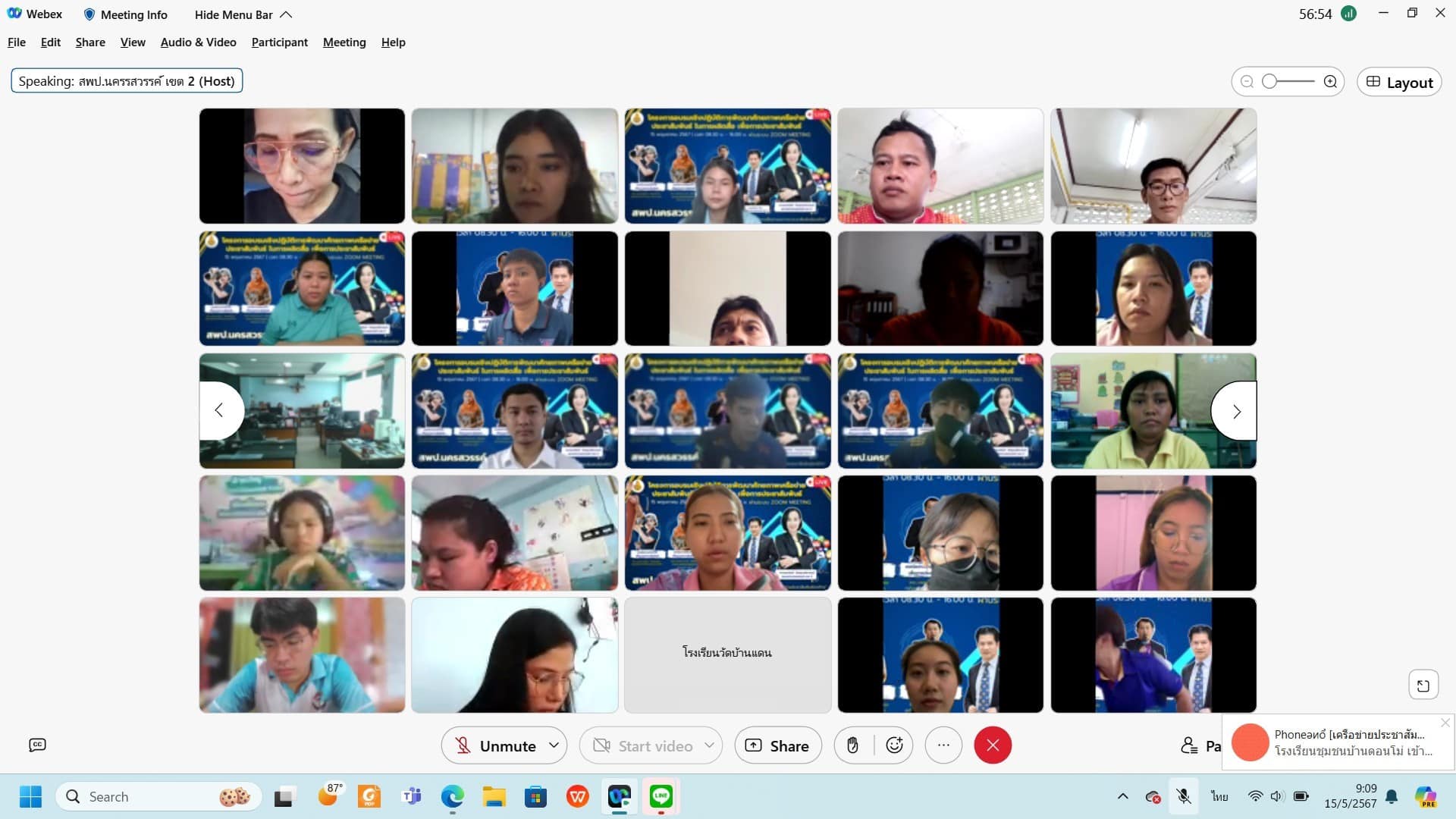Click the pop-out panel icon at lower right
This screenshot has width=1456, height=819.
click(1423, 686)
